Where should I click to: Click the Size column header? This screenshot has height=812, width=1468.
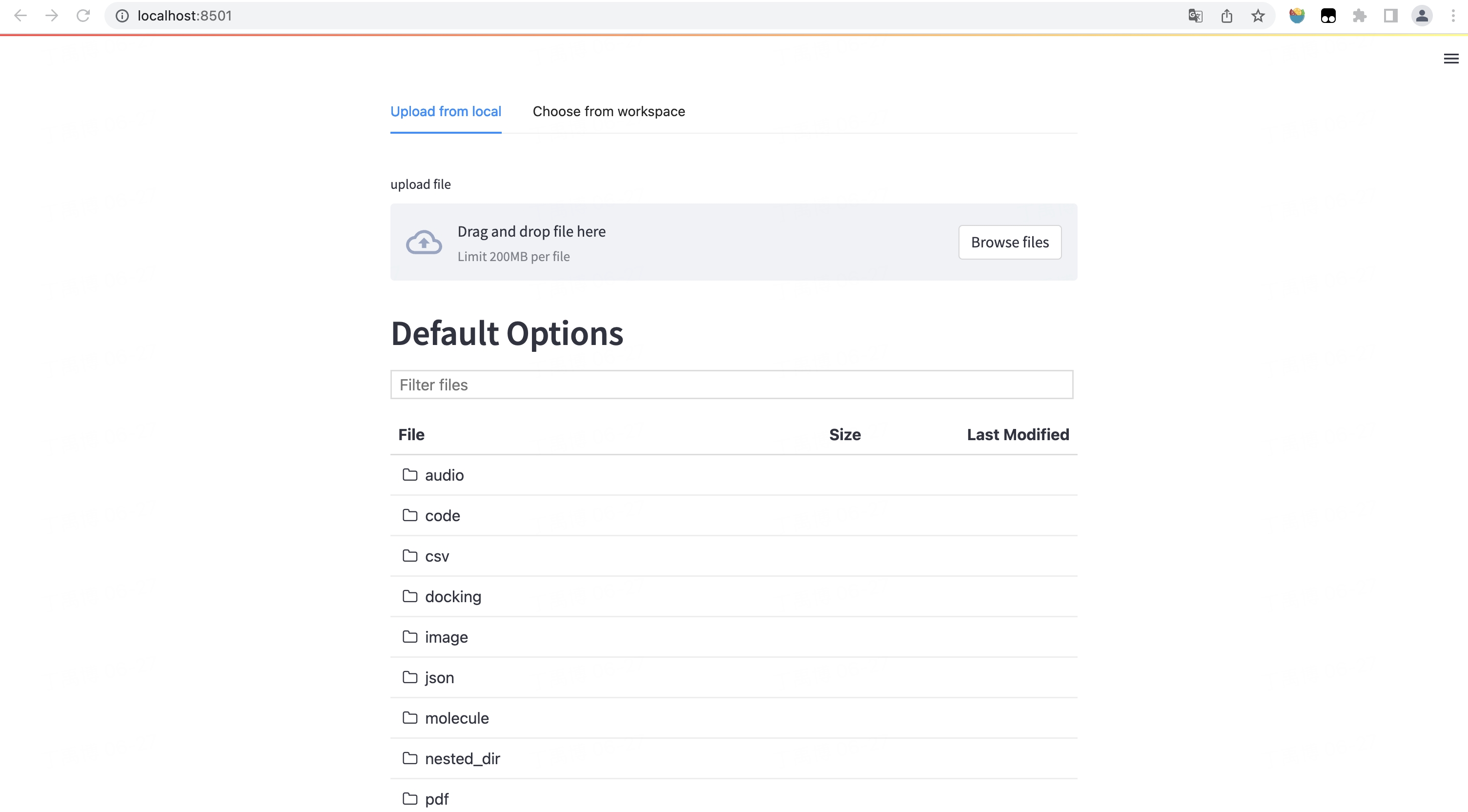click(845, 434)
